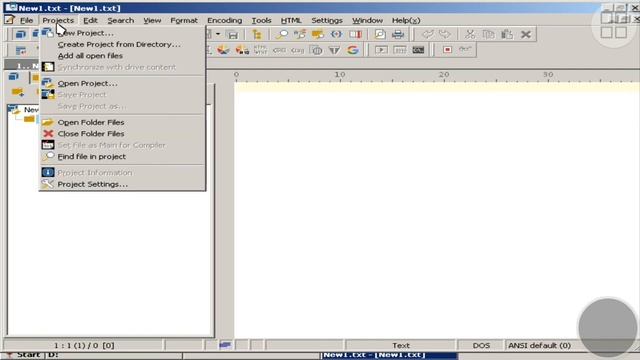Click the Copy icon in toolbar

488,34
